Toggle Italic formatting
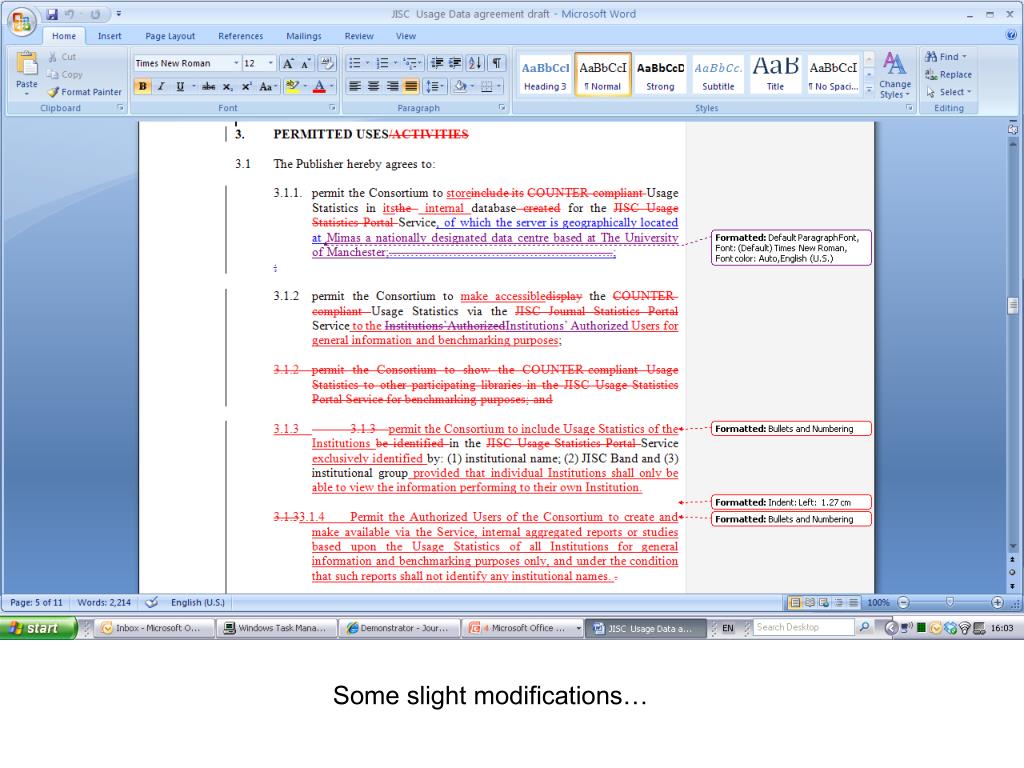This screenshot has width=1024, height=768. pyautogui.click(x=161, y=86)
